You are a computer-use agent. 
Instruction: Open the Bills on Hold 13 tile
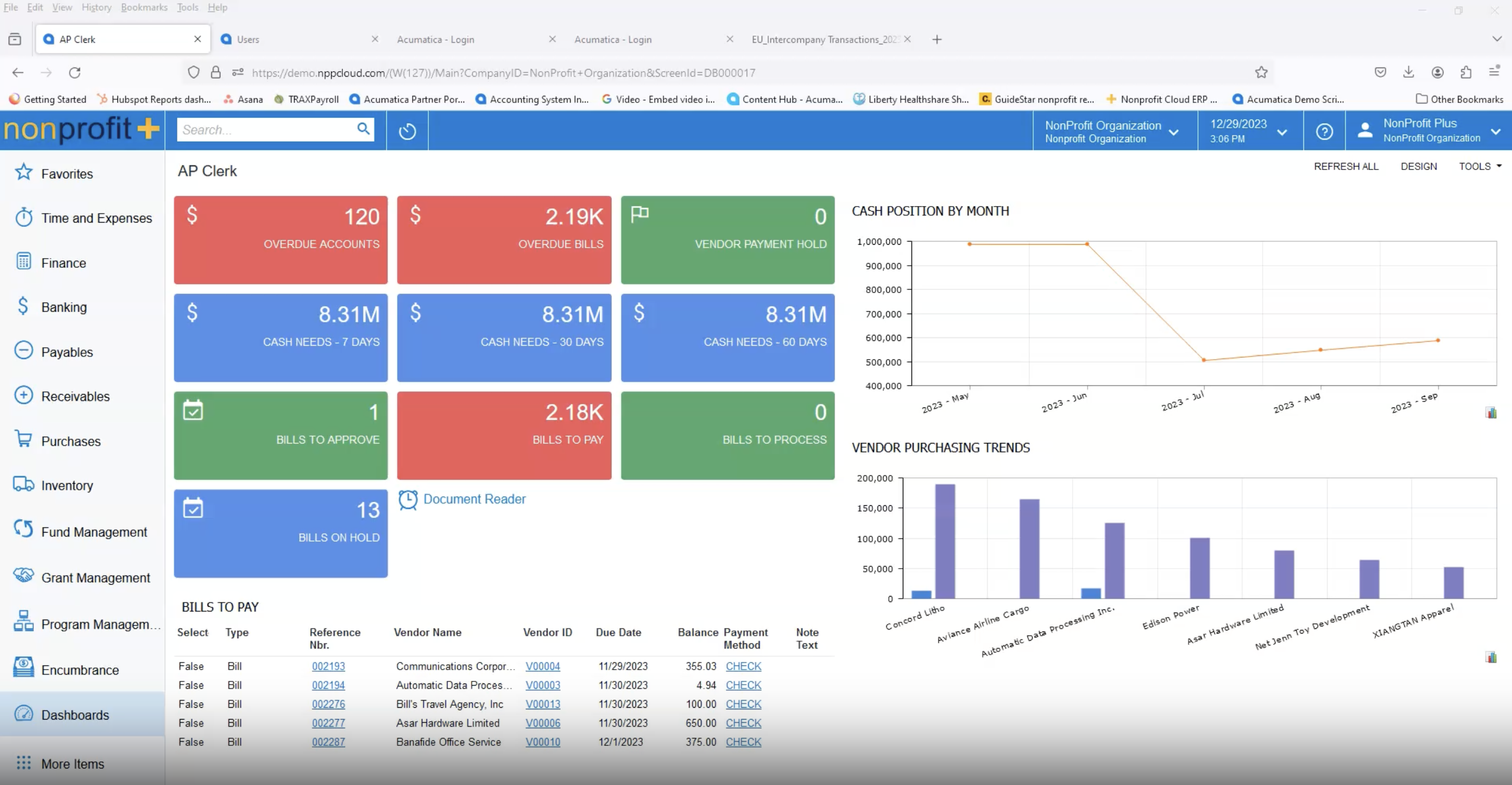pyautogui.click(x=281, y=534)
